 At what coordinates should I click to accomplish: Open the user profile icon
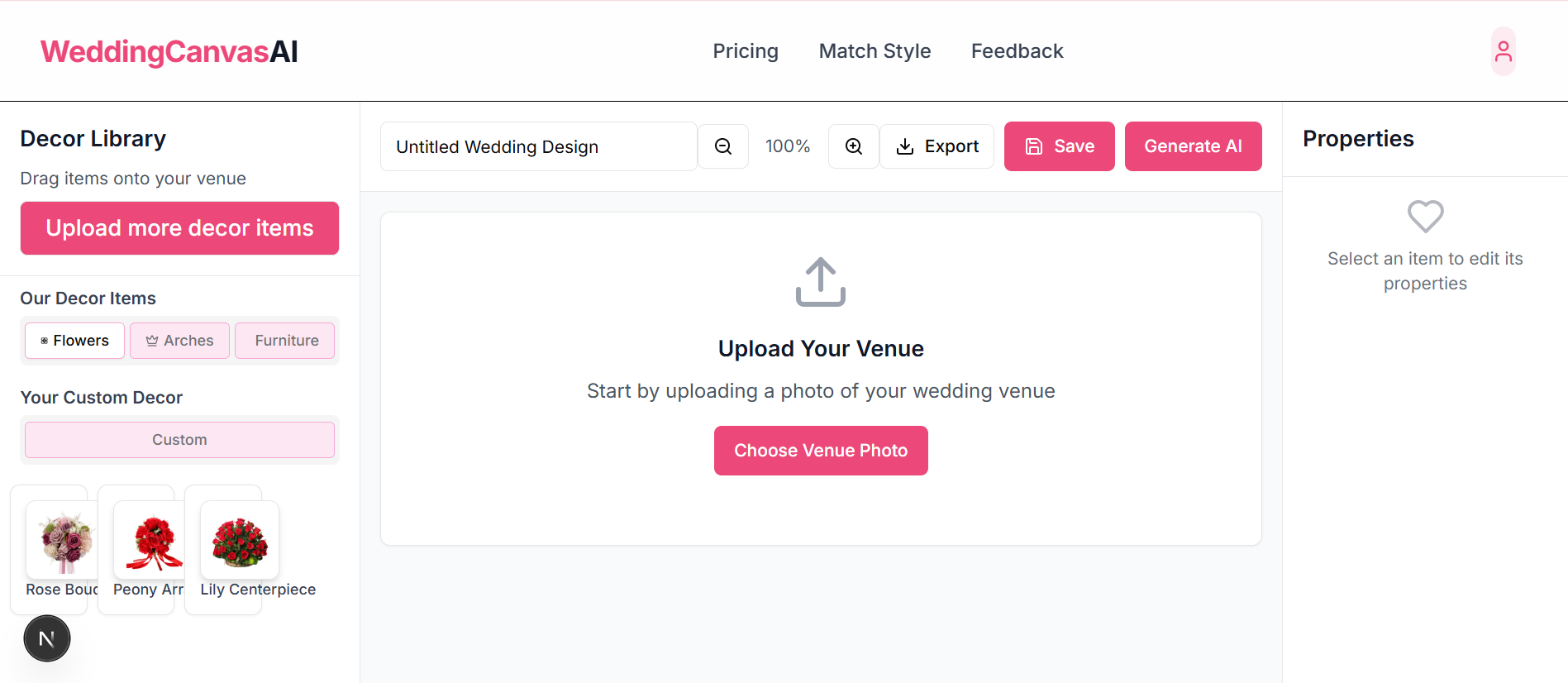[x=1504, y=51]
